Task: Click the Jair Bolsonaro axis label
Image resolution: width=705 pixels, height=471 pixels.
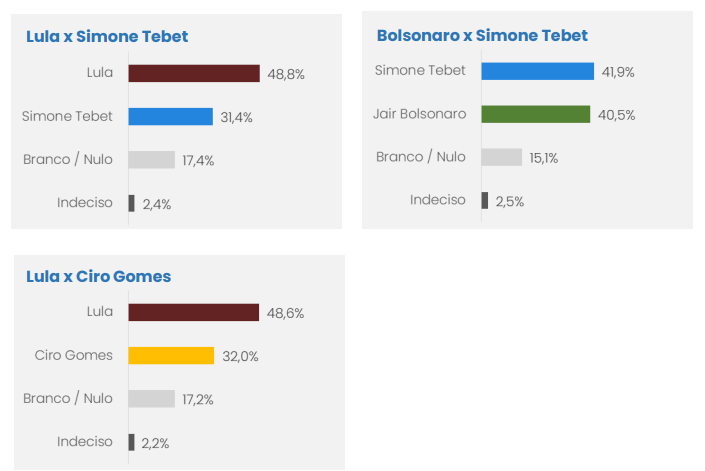Action: [x=419, y=114]
